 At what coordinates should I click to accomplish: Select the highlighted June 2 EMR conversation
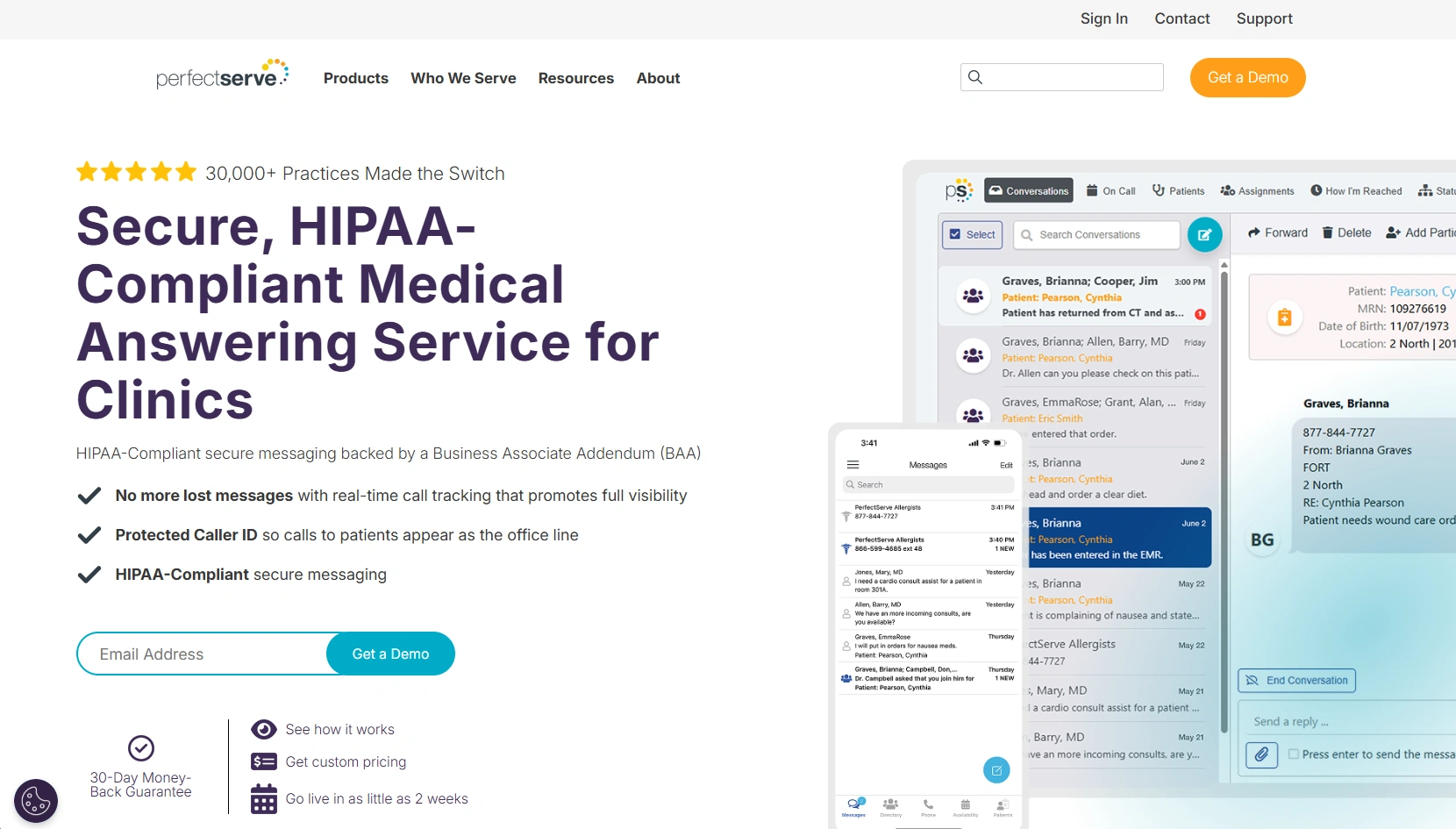(x=1118, y=538)
